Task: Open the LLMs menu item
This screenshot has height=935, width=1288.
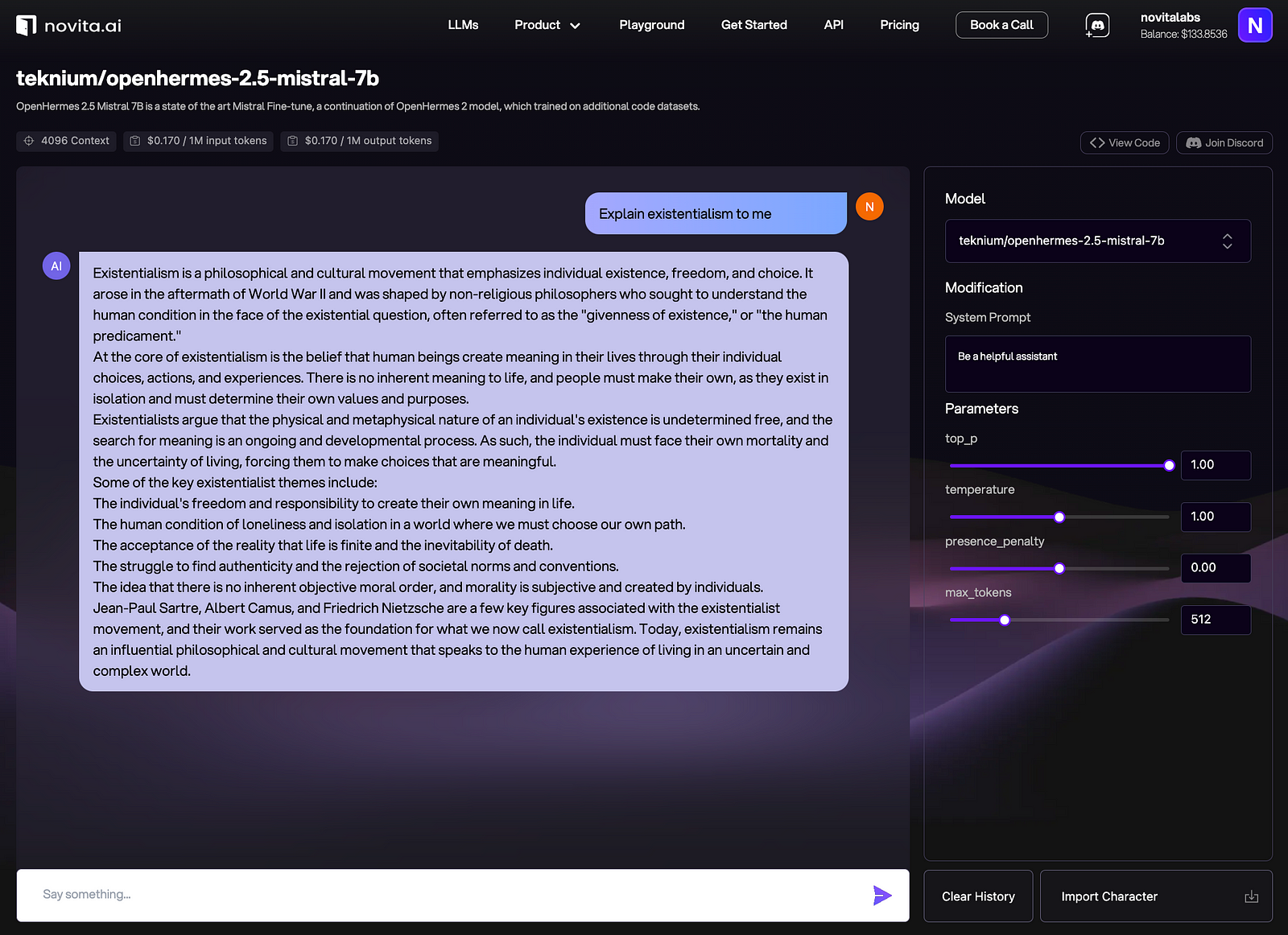Action: (x=463, y=25)
